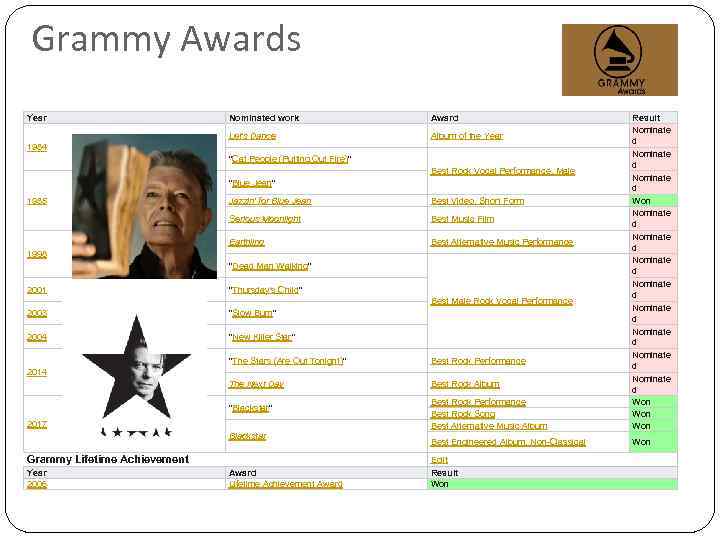The height and width of the screenshot is (540, 720).
Task: Click the Won cell for Best Alternative Music Album
Action: point(652,426)
